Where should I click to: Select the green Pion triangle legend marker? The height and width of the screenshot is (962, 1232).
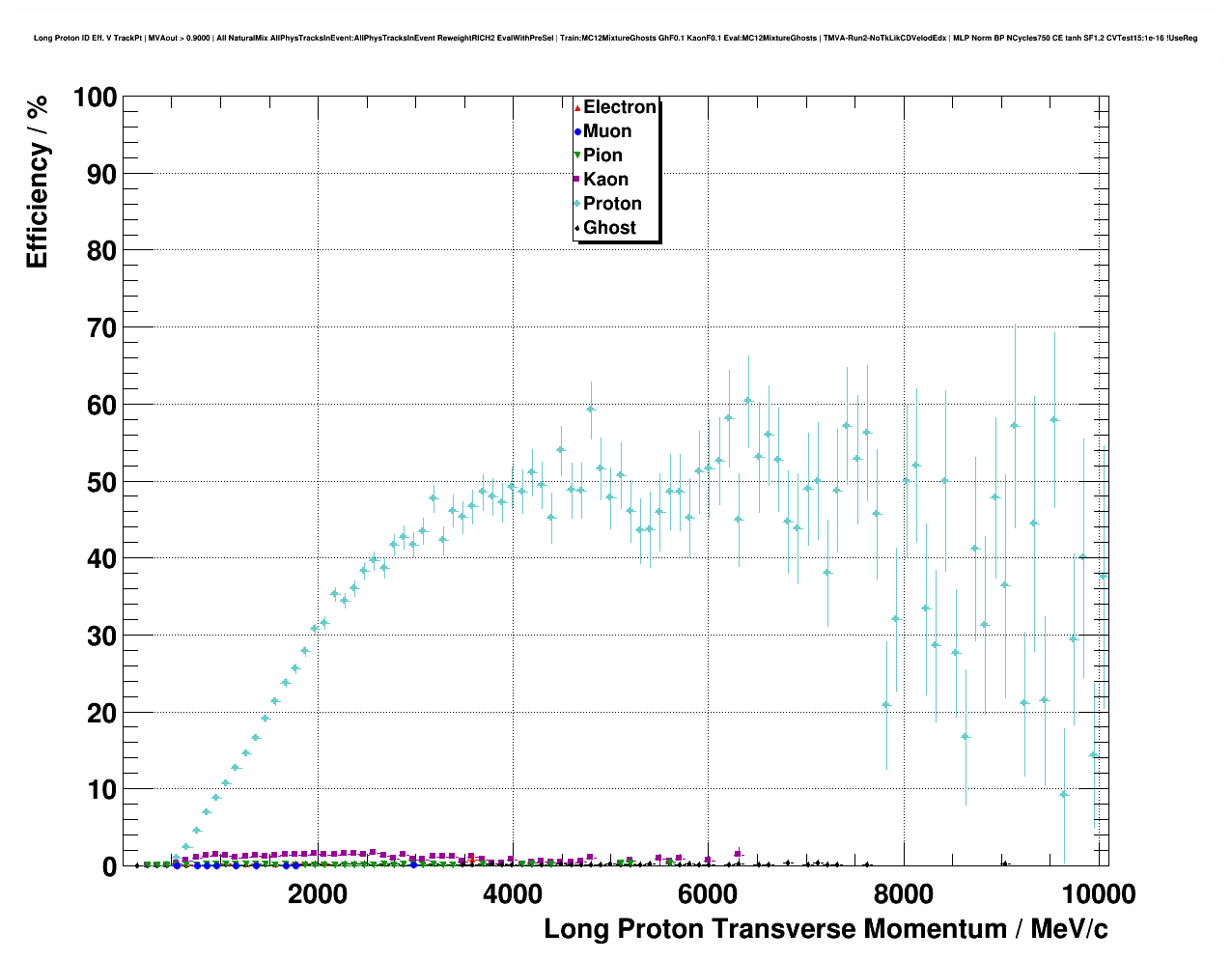click(577, 156)
